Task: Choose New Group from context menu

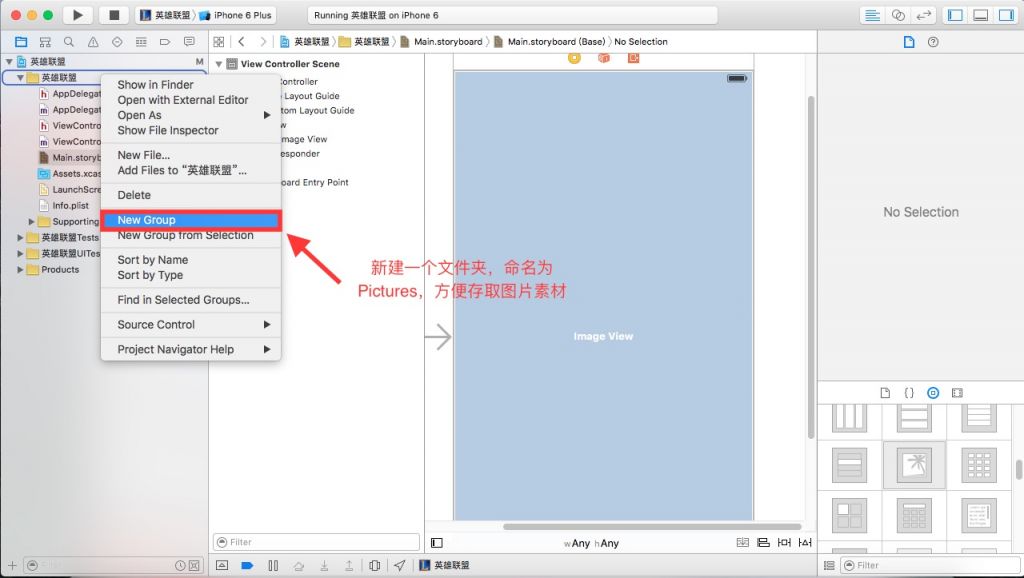Action: click(x=146, y=220)
